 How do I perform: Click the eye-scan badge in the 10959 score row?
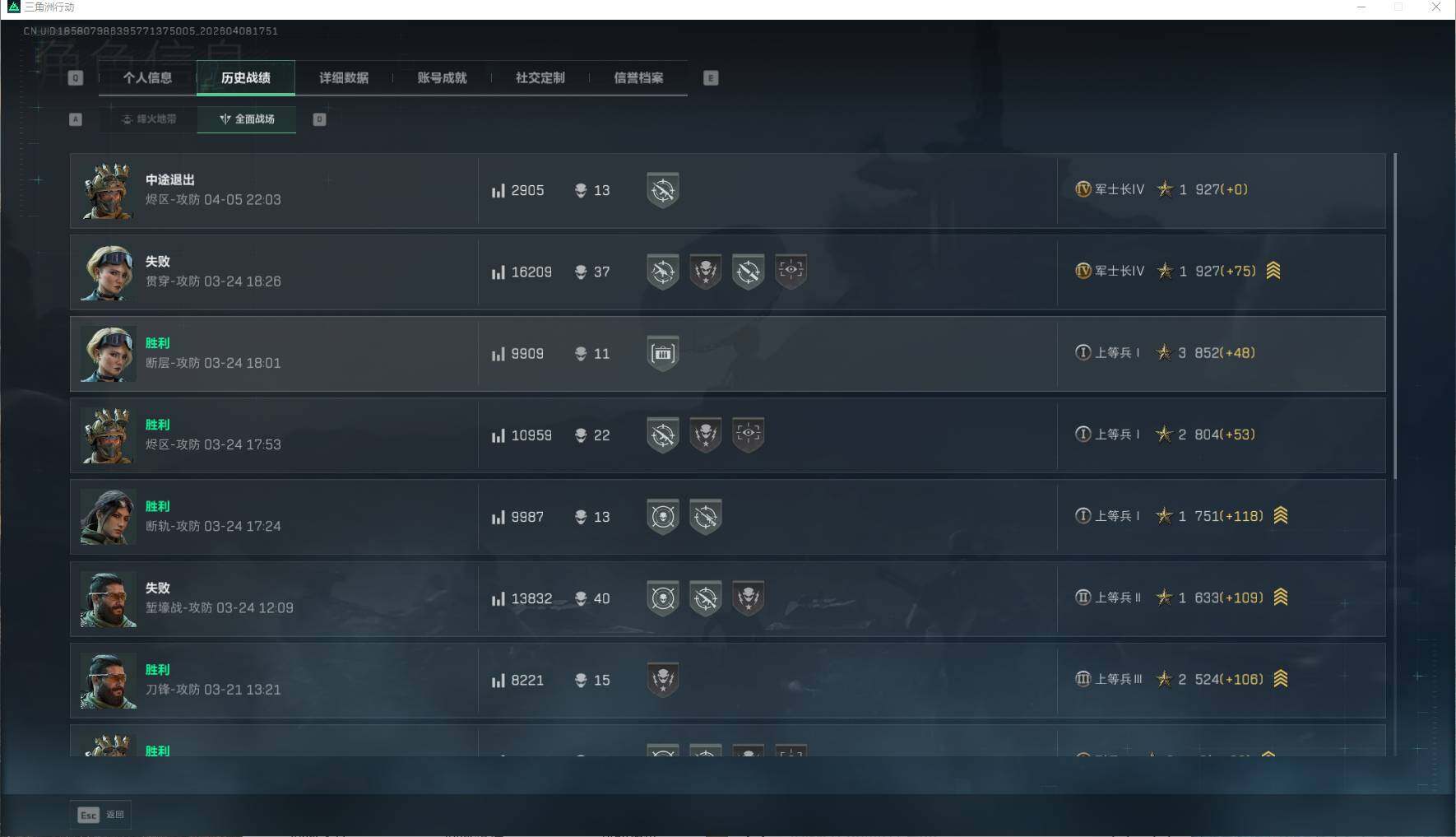pos(749,435)
